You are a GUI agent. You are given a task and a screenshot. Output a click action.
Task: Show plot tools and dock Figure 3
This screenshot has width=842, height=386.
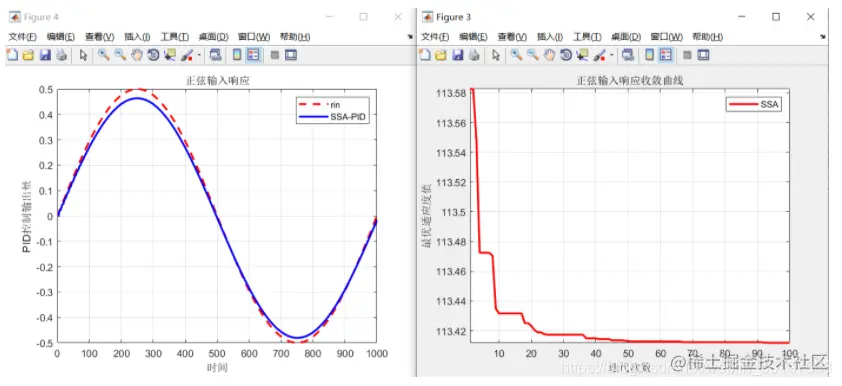click(703, 55)
